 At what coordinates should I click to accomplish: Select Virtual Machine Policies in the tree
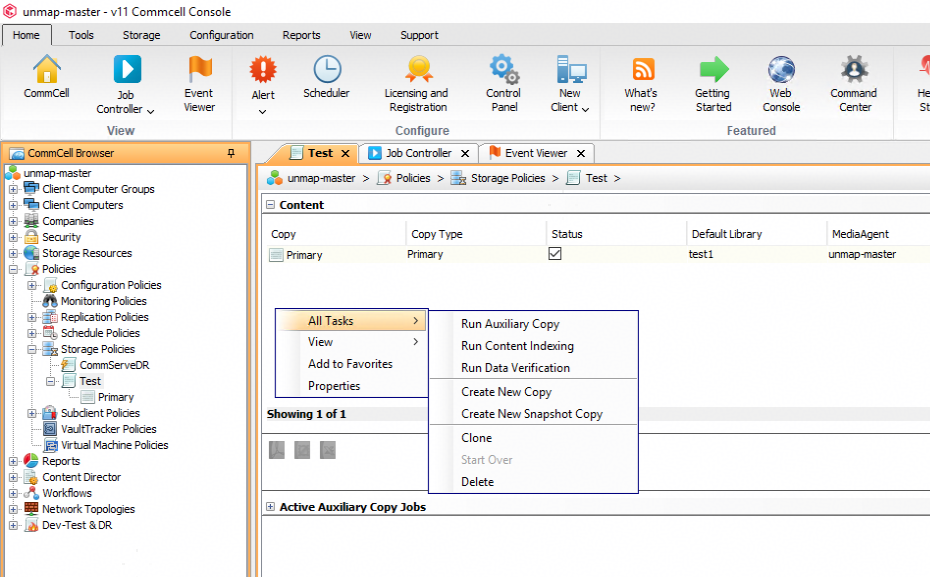[114, 445]
